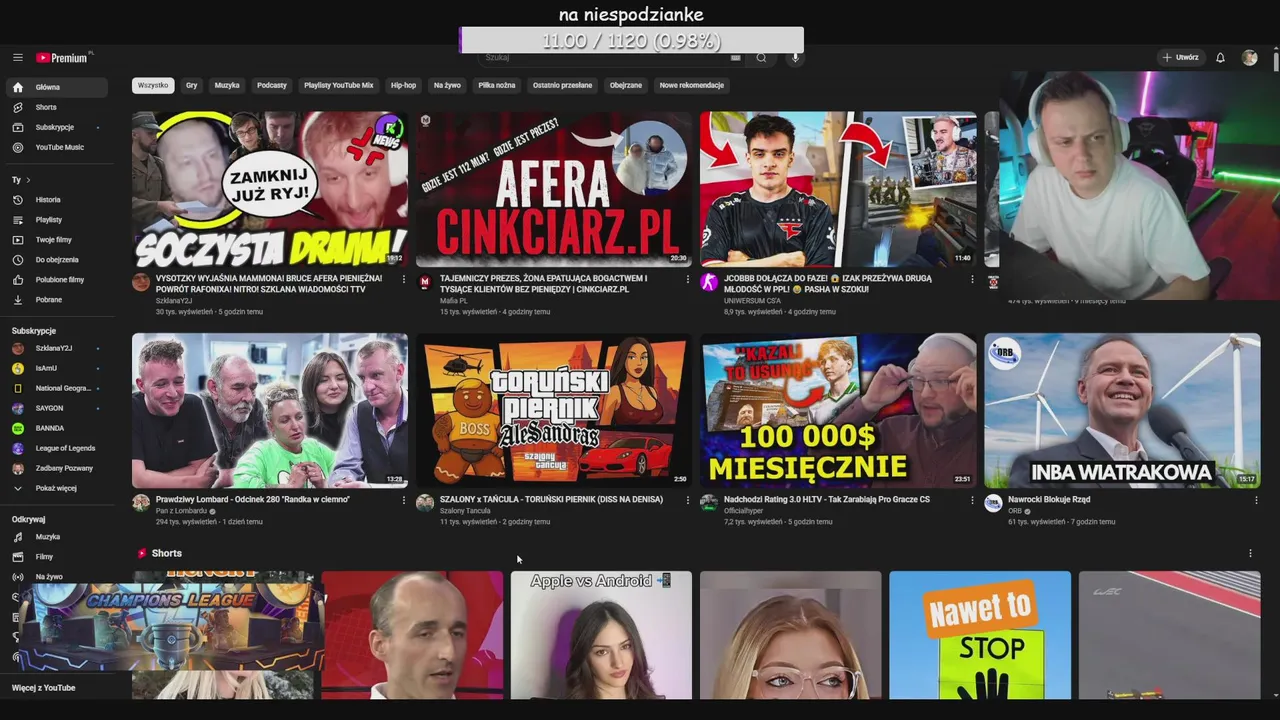
Task: Open Pobrane downloads
Action: pyautogui.click(x=58, y=300)
